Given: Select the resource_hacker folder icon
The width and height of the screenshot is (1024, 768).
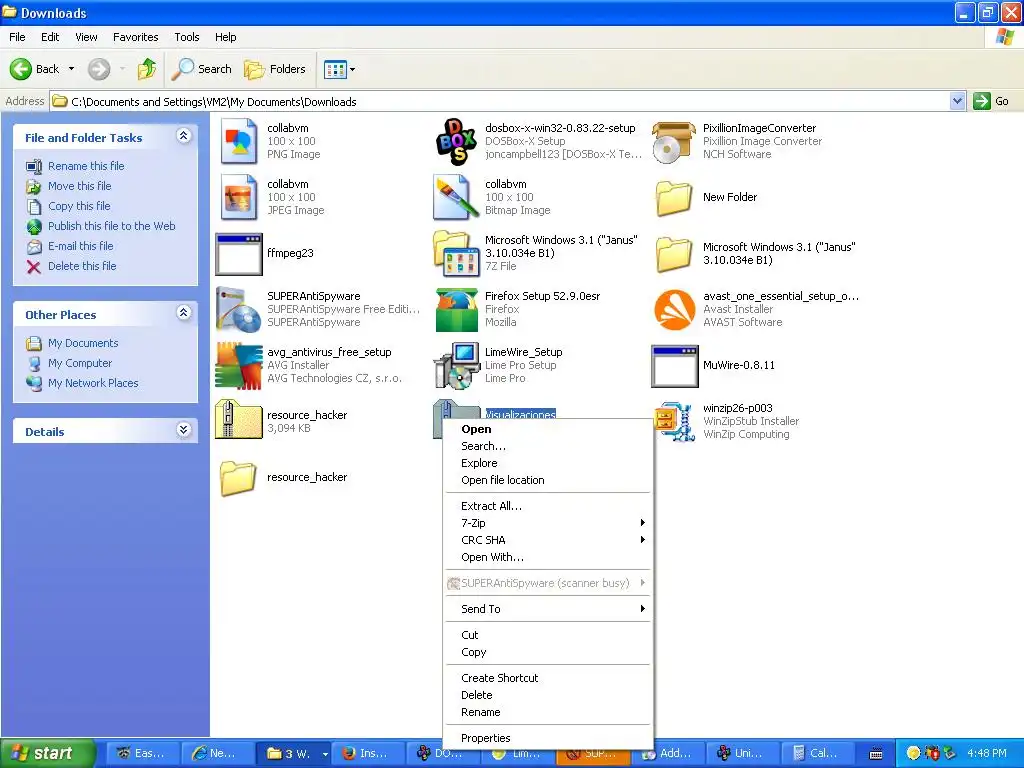Looking at the screenshot, I should pos(238,479).
